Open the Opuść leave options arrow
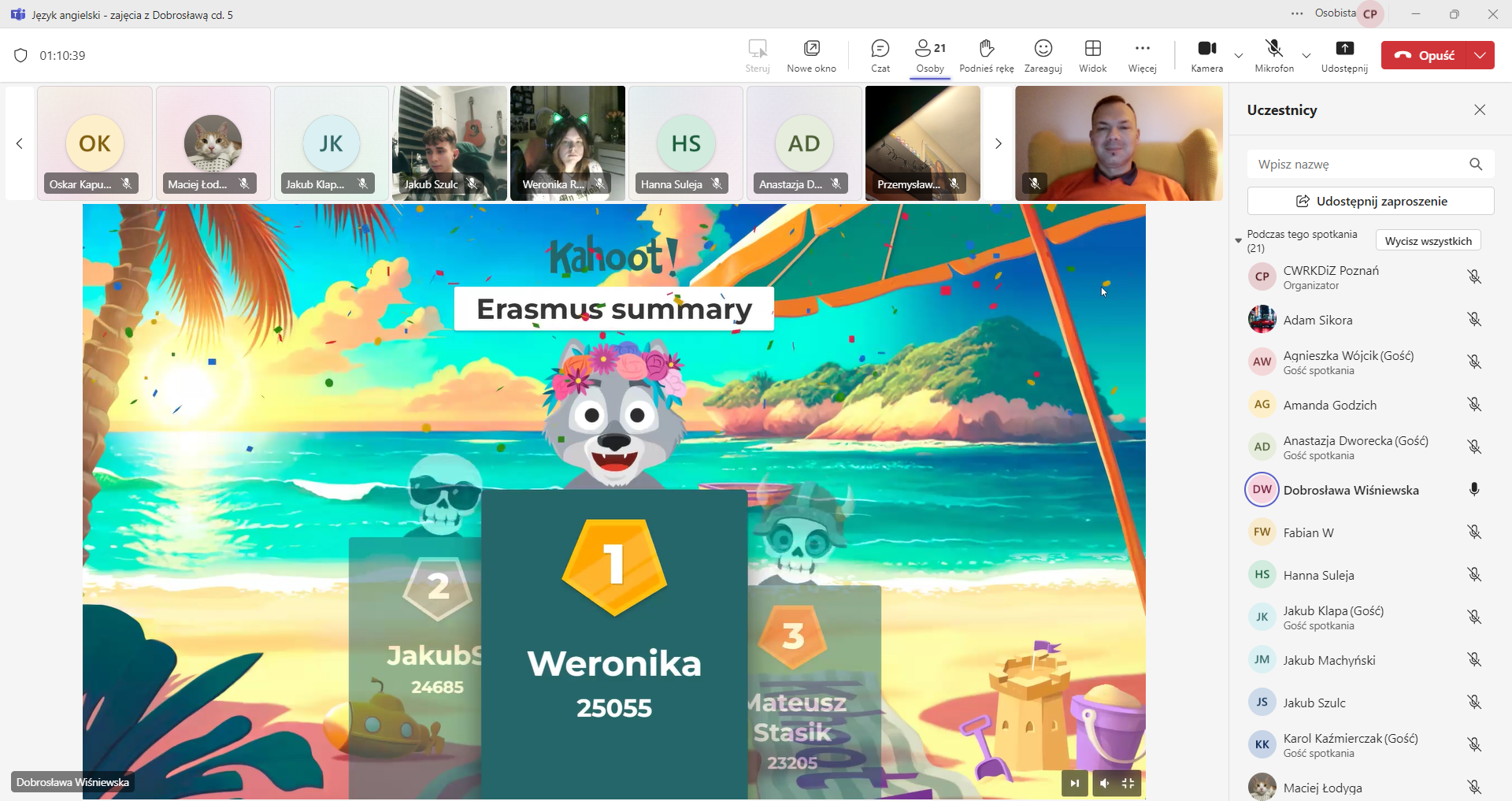 [1480, 55]
